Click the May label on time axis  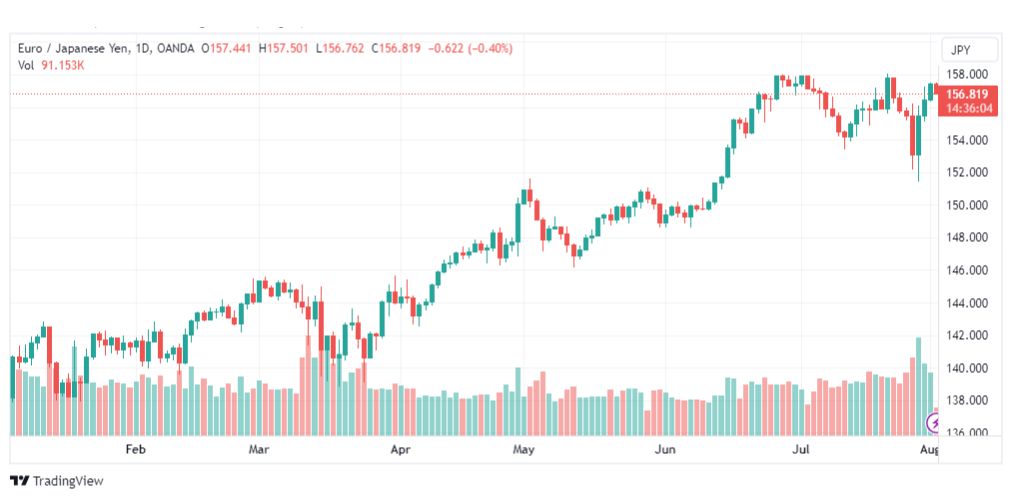click(523, 449)
